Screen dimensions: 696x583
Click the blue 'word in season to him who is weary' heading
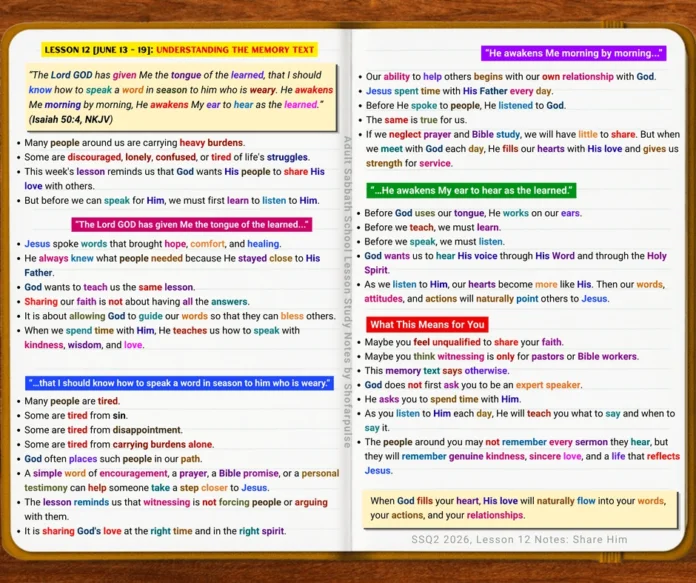click(x=179, y=383)
